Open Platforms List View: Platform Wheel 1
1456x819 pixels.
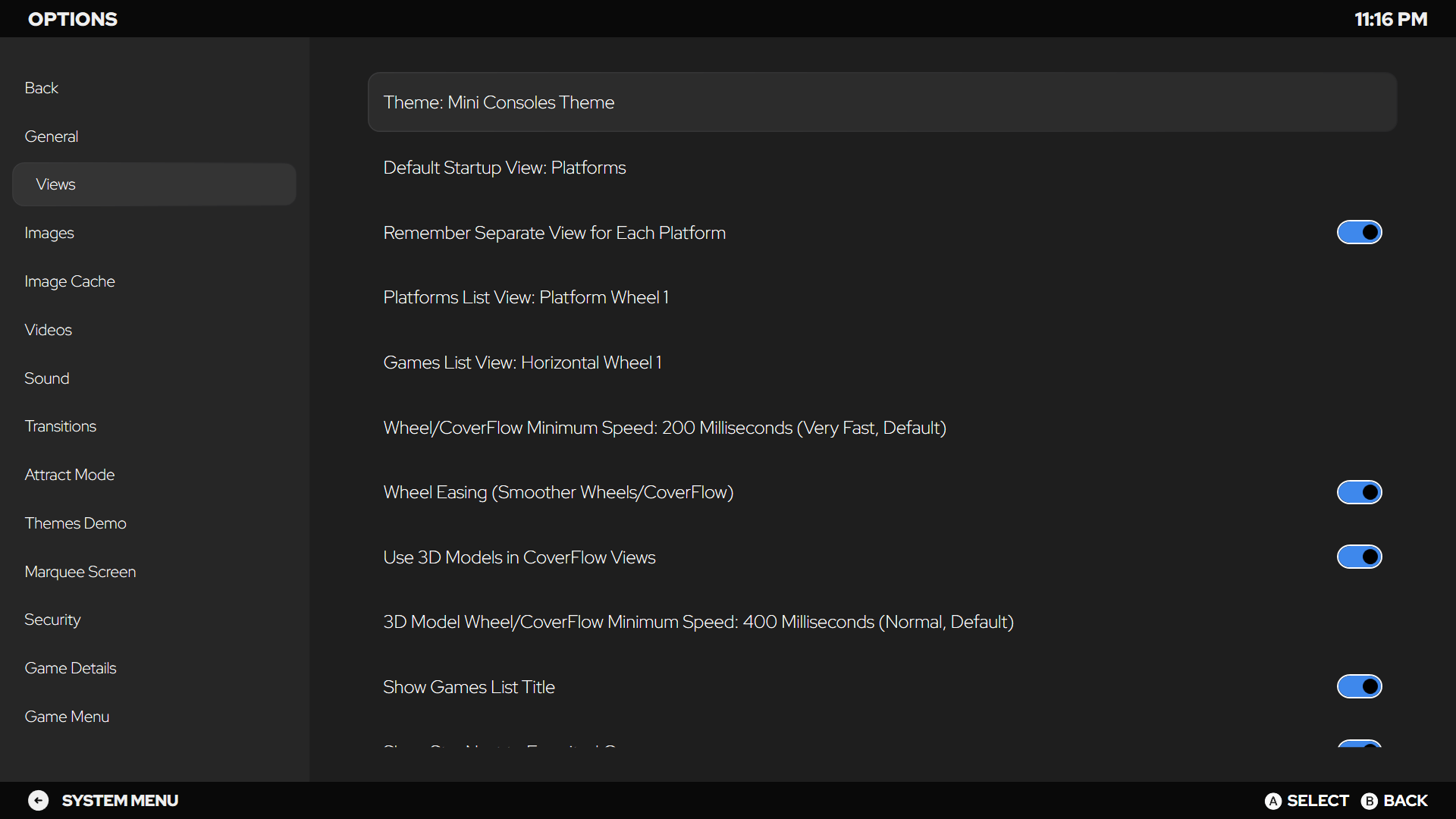[x=883, y=297]
